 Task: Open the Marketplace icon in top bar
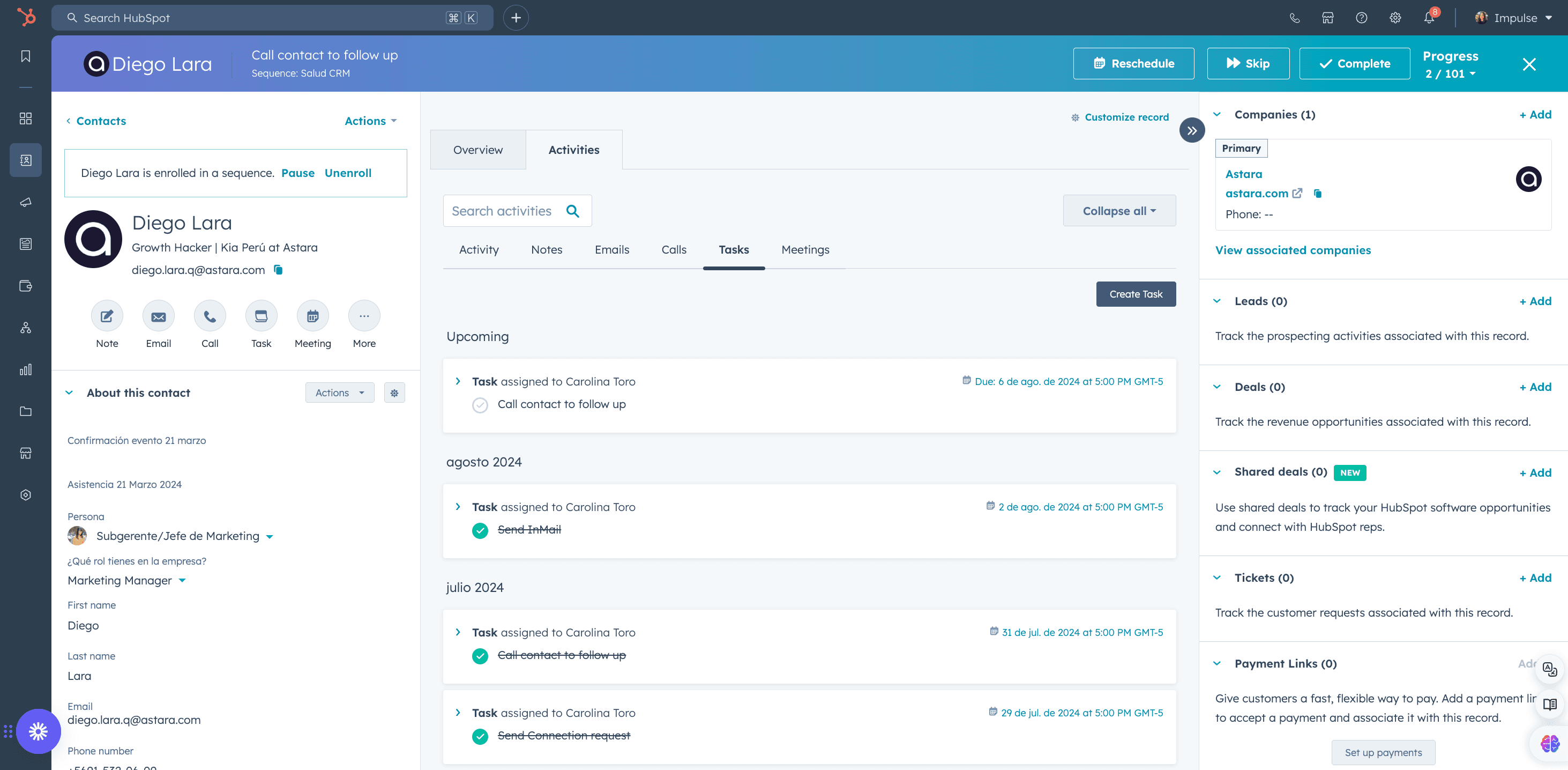(1328, 18)
